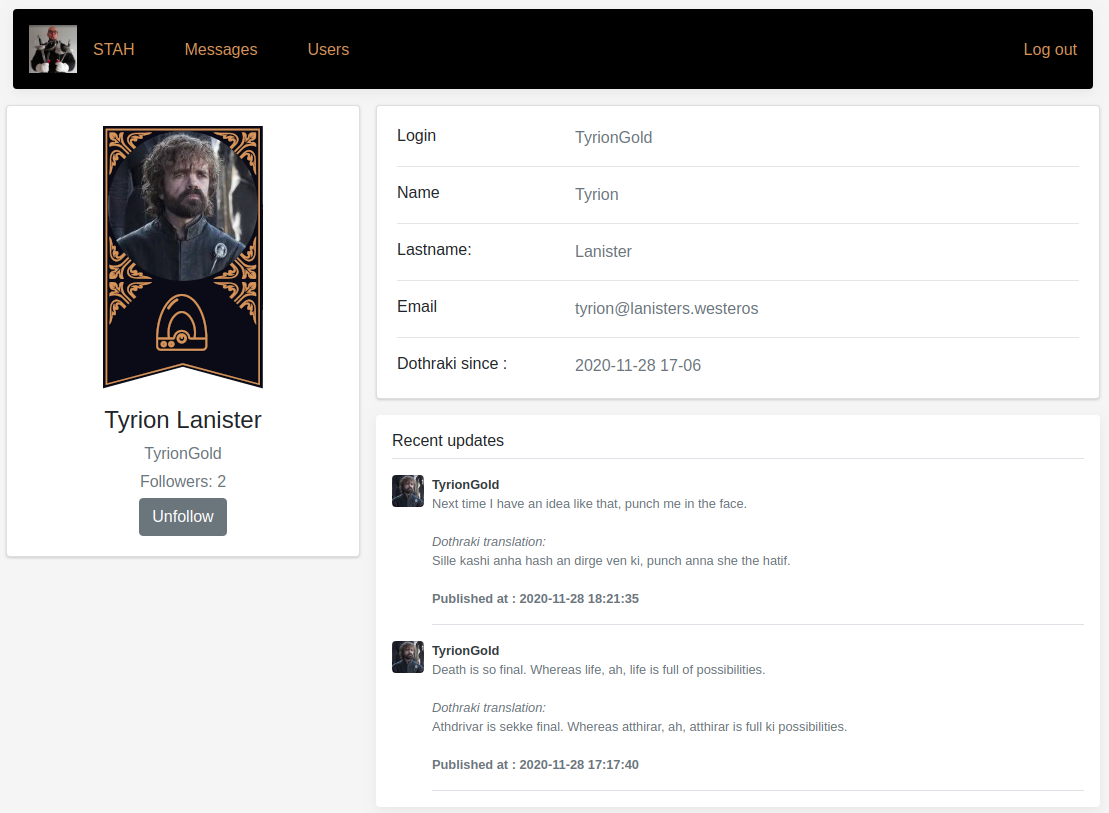This screenshot has height=813, width=1109.
Task: Select the email tyrion@lanisters.westeros
Action: pos(666,308)
